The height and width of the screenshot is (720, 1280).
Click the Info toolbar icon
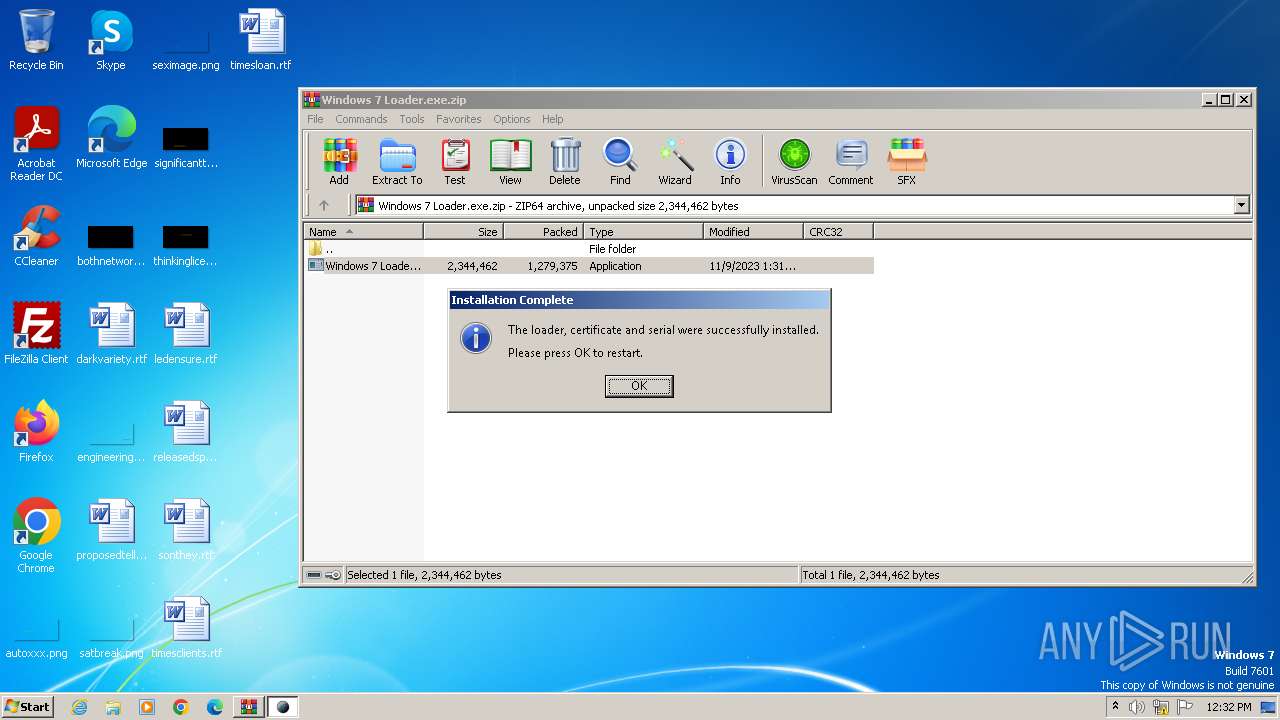730,162
